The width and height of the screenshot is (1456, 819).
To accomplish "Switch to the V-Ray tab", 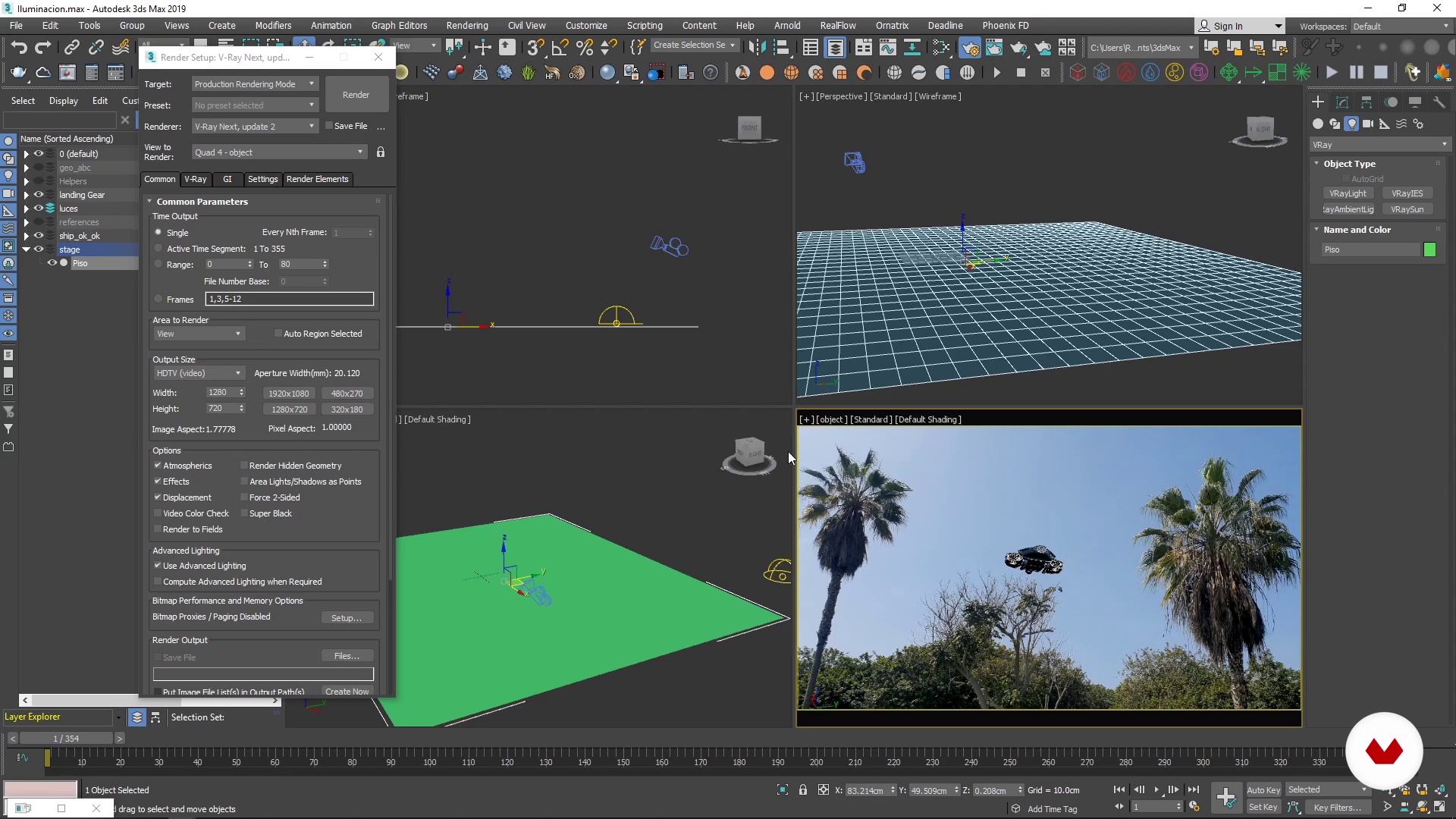I will [x=195, y=179].
